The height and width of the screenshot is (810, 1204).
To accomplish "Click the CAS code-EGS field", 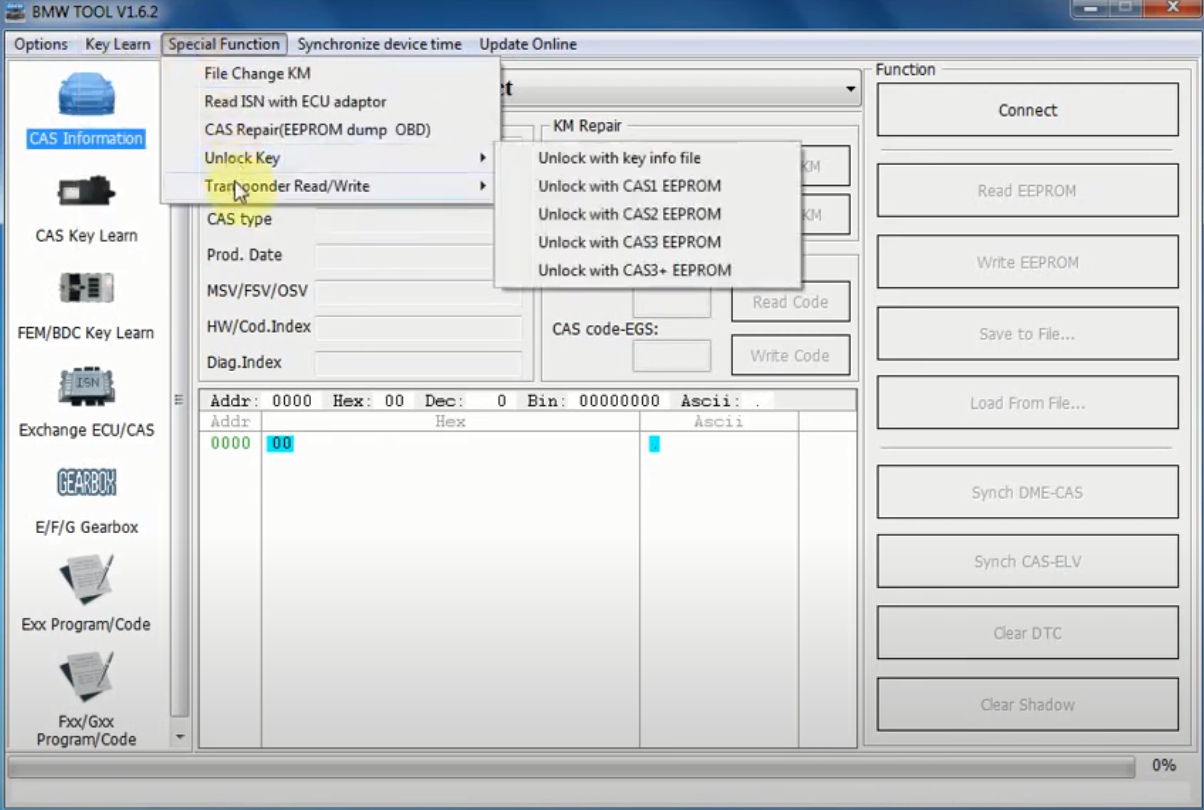I will click(672, 355).
